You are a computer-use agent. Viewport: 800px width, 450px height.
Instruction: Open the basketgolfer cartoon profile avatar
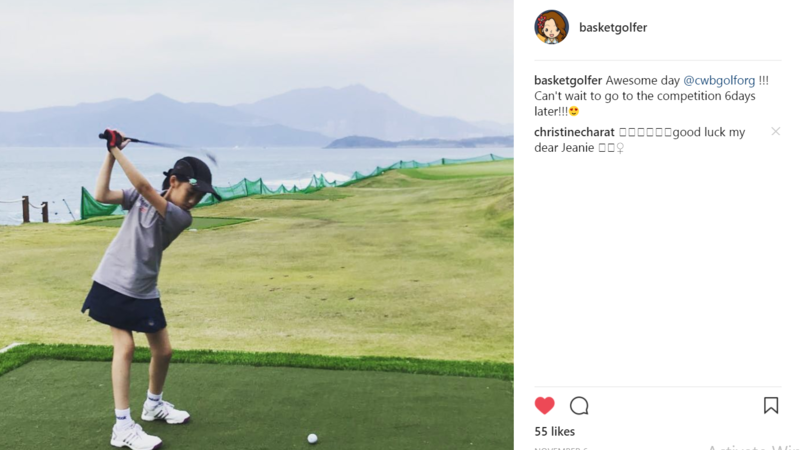[x=552, y=27]
